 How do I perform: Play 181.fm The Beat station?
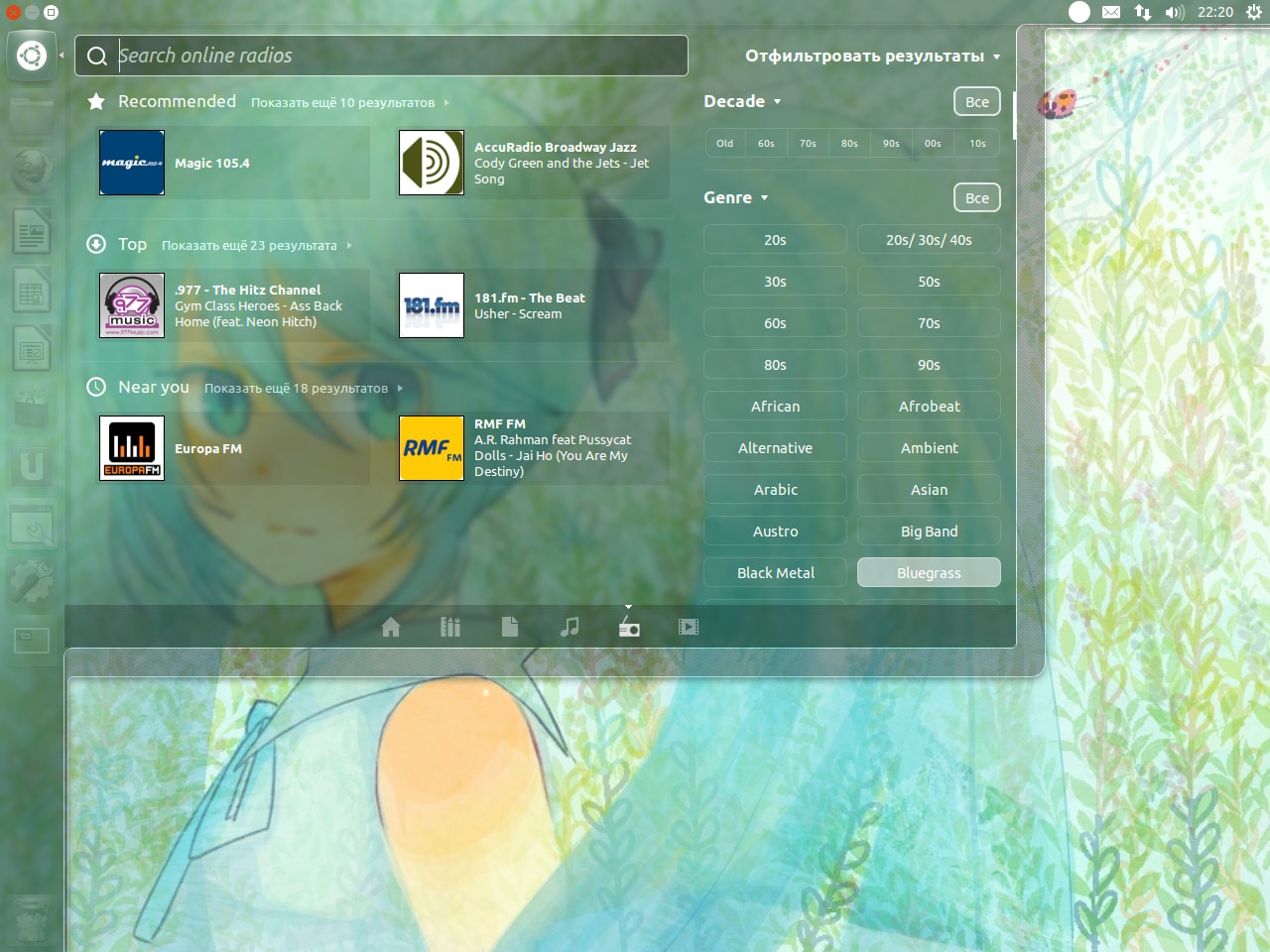533,305
